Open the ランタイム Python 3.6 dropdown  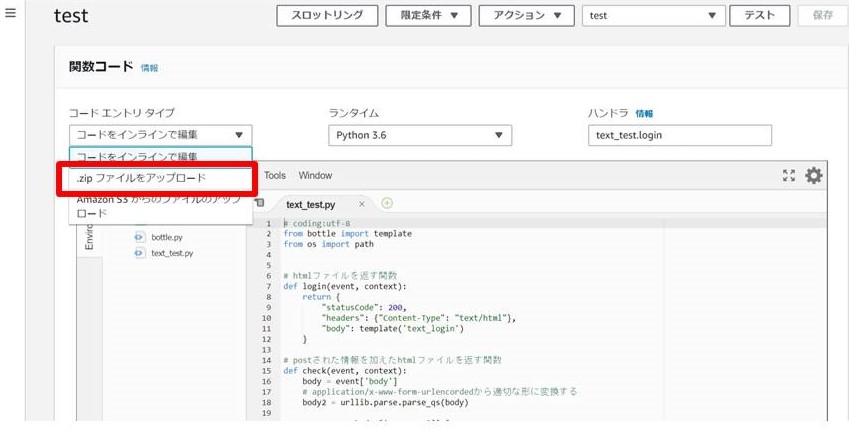coord(420,135)
